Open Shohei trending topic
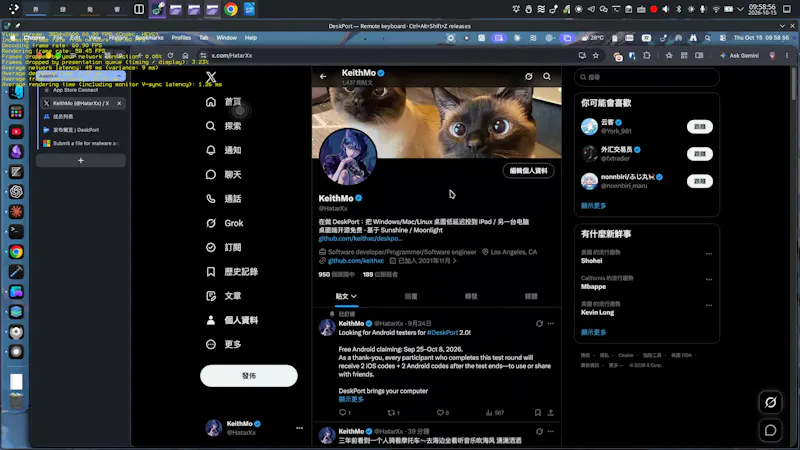 point(592,261)
